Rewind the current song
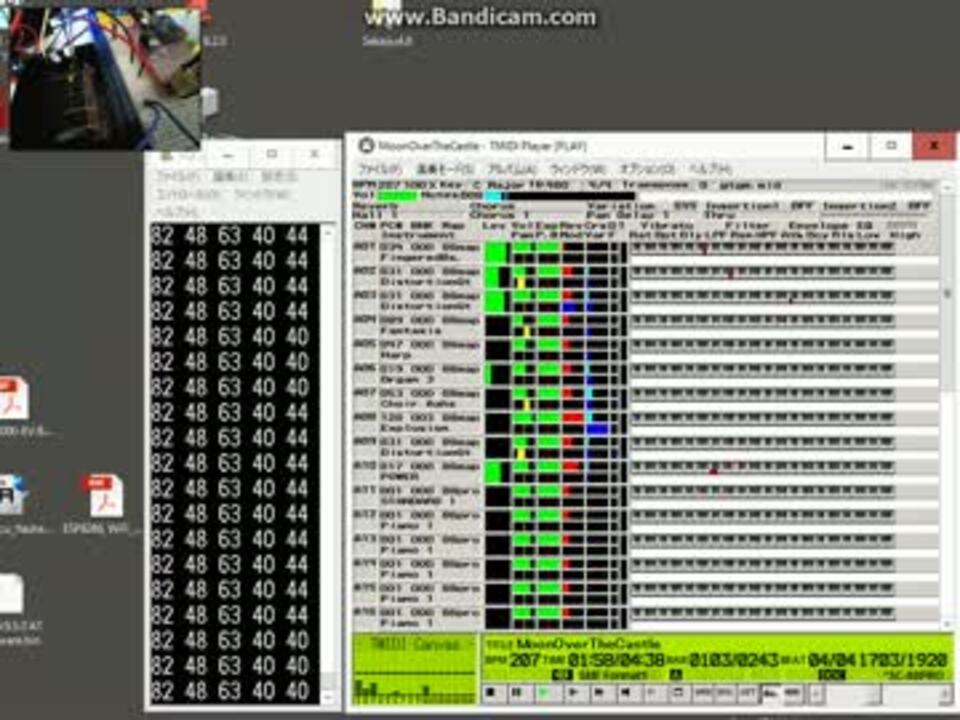 626,692
